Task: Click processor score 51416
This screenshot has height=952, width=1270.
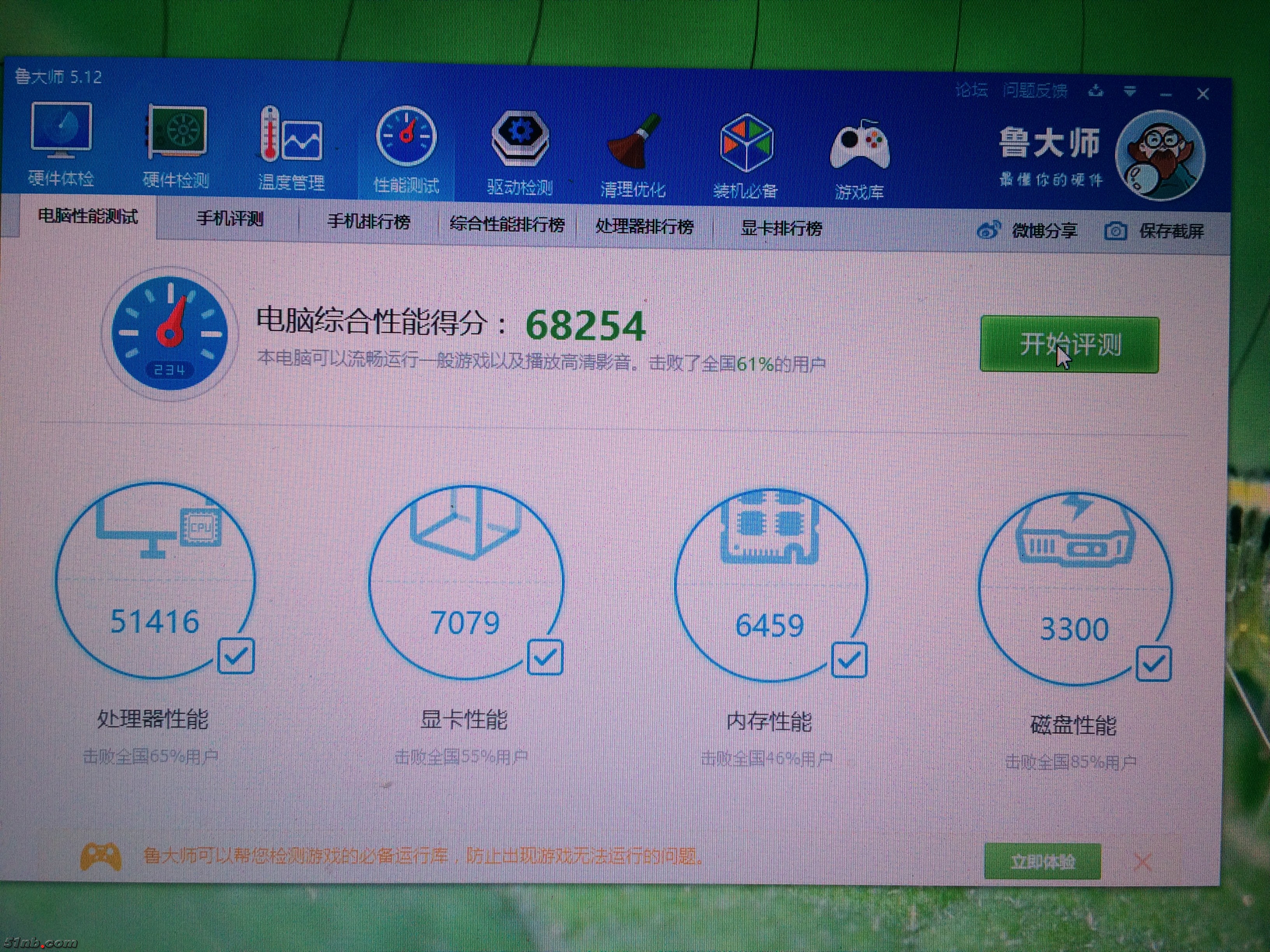Action: [154, 621]
